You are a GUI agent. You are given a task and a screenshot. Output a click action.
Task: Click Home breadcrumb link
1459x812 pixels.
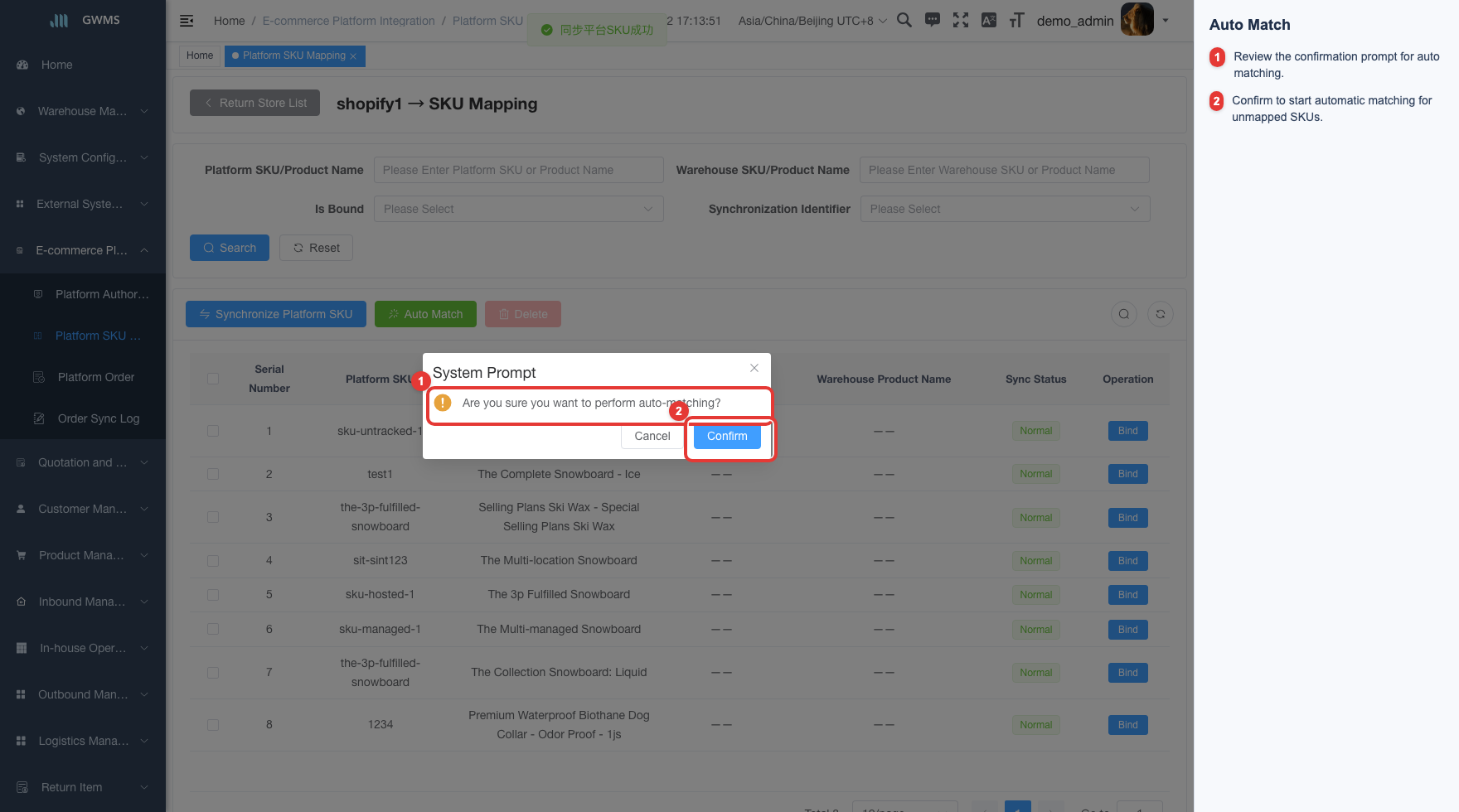[x=229, y=21]
